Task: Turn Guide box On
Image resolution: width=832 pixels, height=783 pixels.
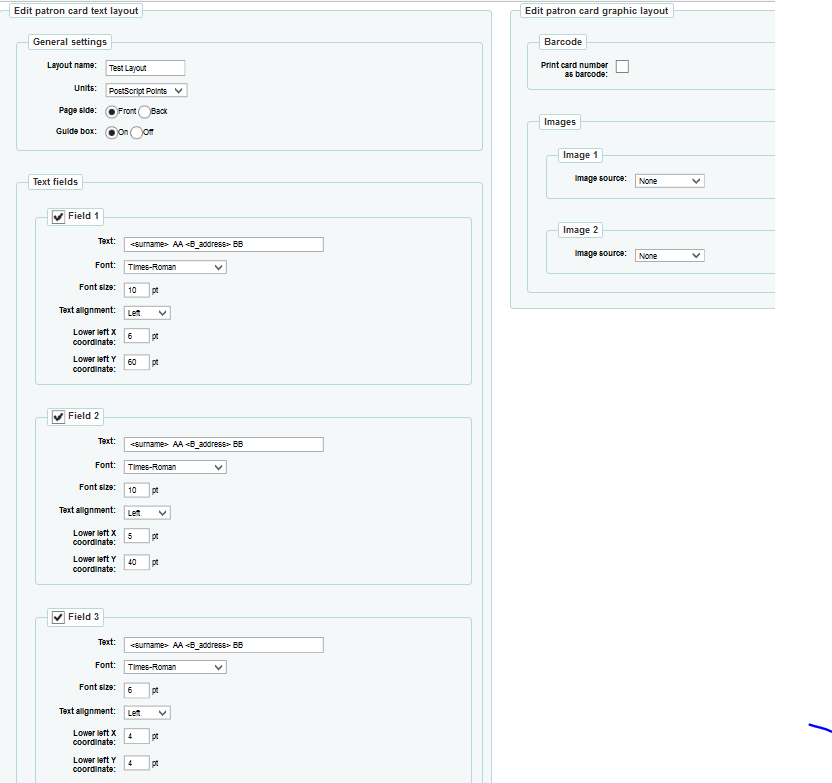Action: click(112, 132)
